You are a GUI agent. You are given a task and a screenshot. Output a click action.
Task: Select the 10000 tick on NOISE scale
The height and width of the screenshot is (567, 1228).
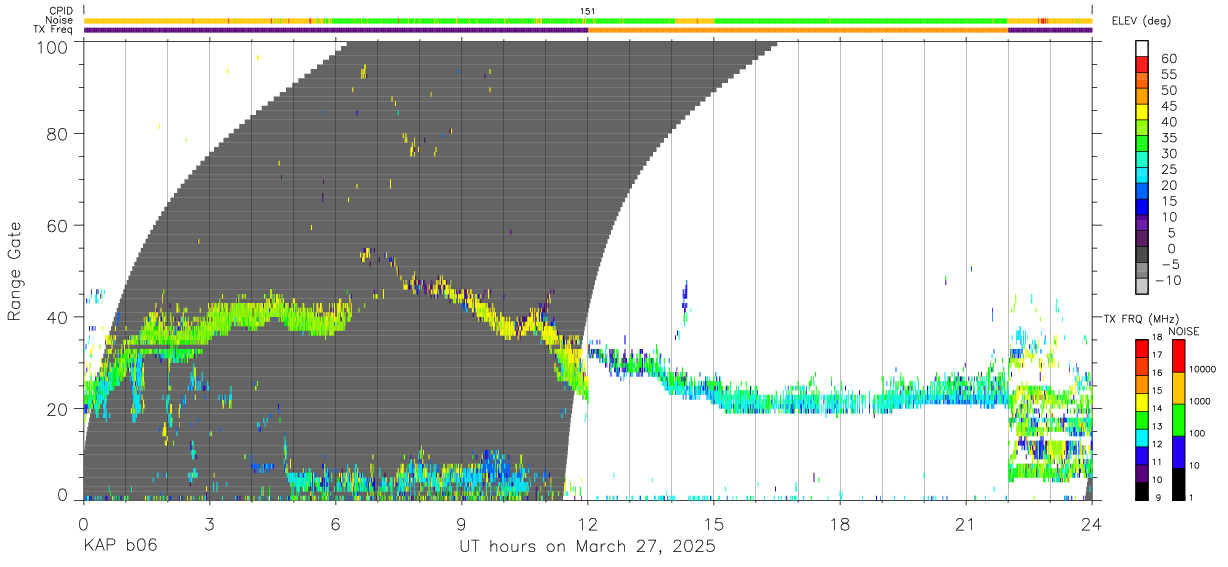point(1204,369)
